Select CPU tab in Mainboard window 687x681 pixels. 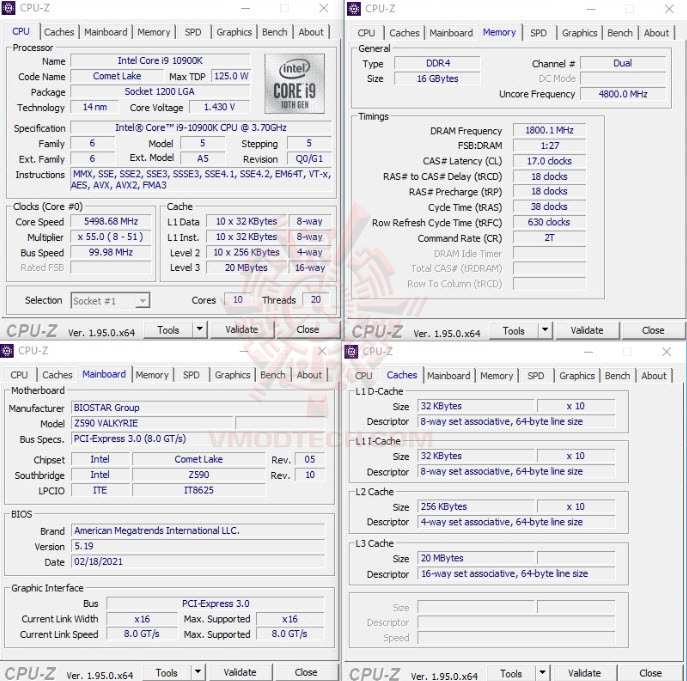(x=19, y=375)
